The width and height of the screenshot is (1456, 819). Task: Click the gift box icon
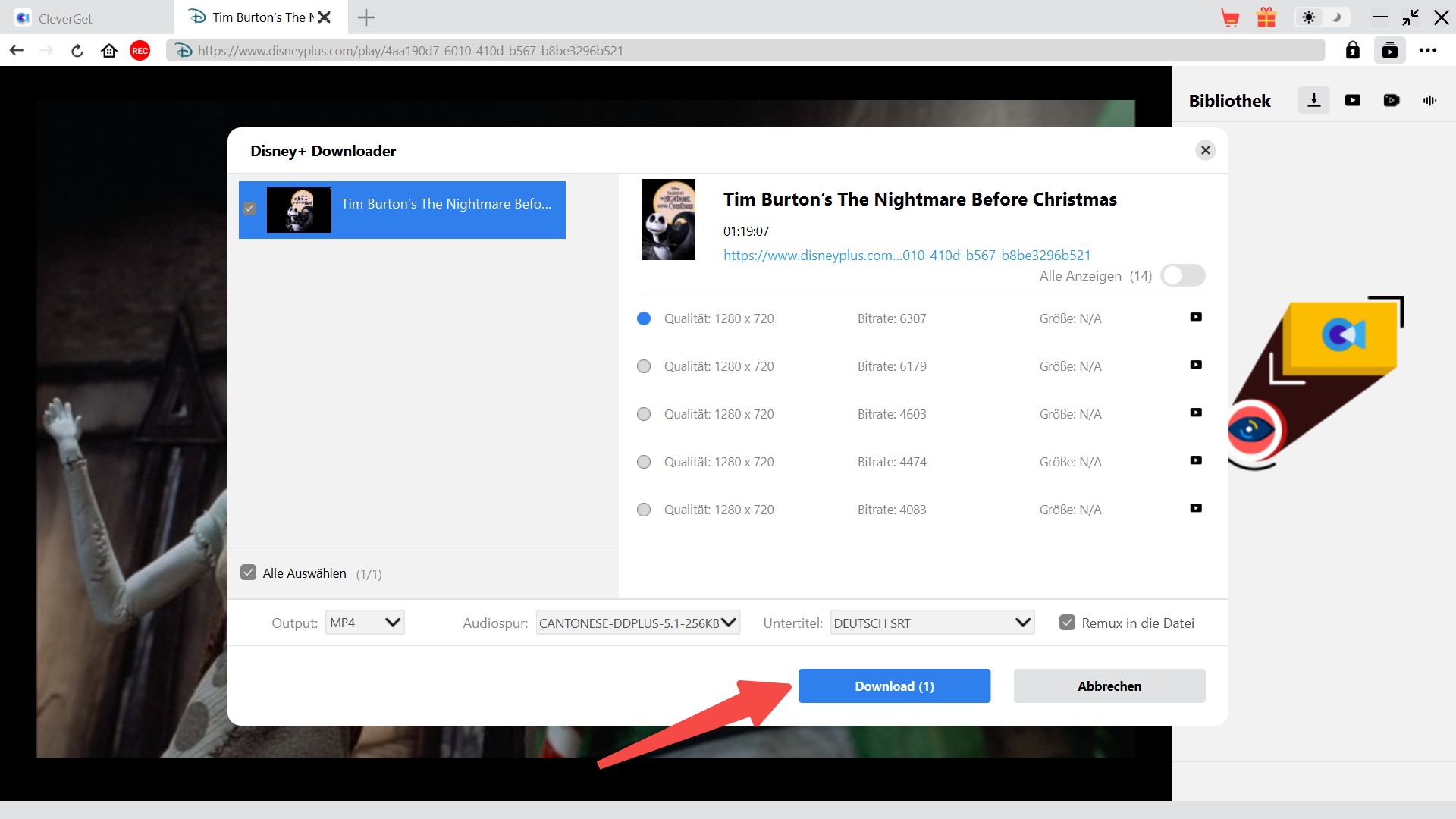click(1266, 17)
